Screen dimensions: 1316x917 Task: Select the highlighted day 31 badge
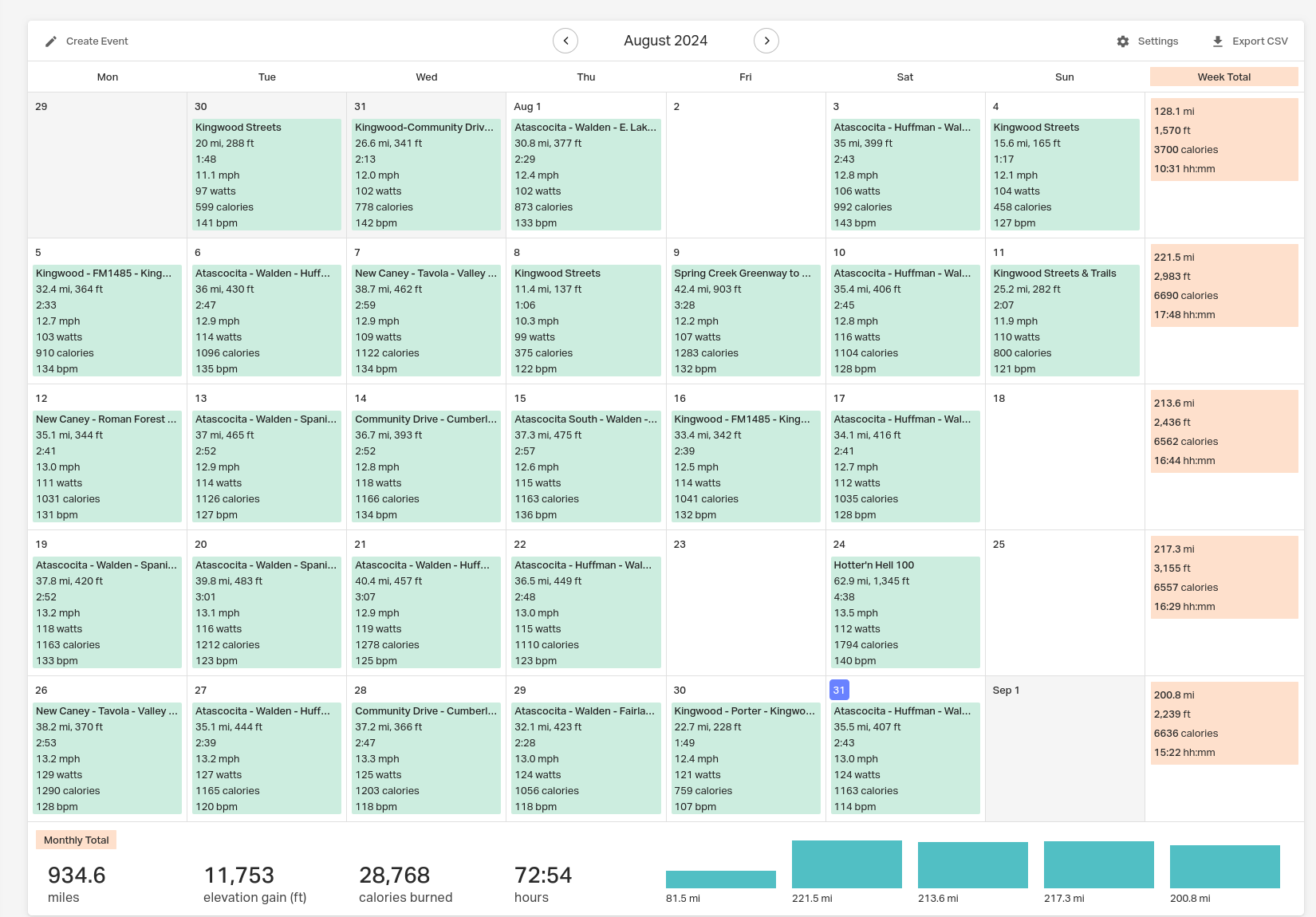(x=839, y=690)
